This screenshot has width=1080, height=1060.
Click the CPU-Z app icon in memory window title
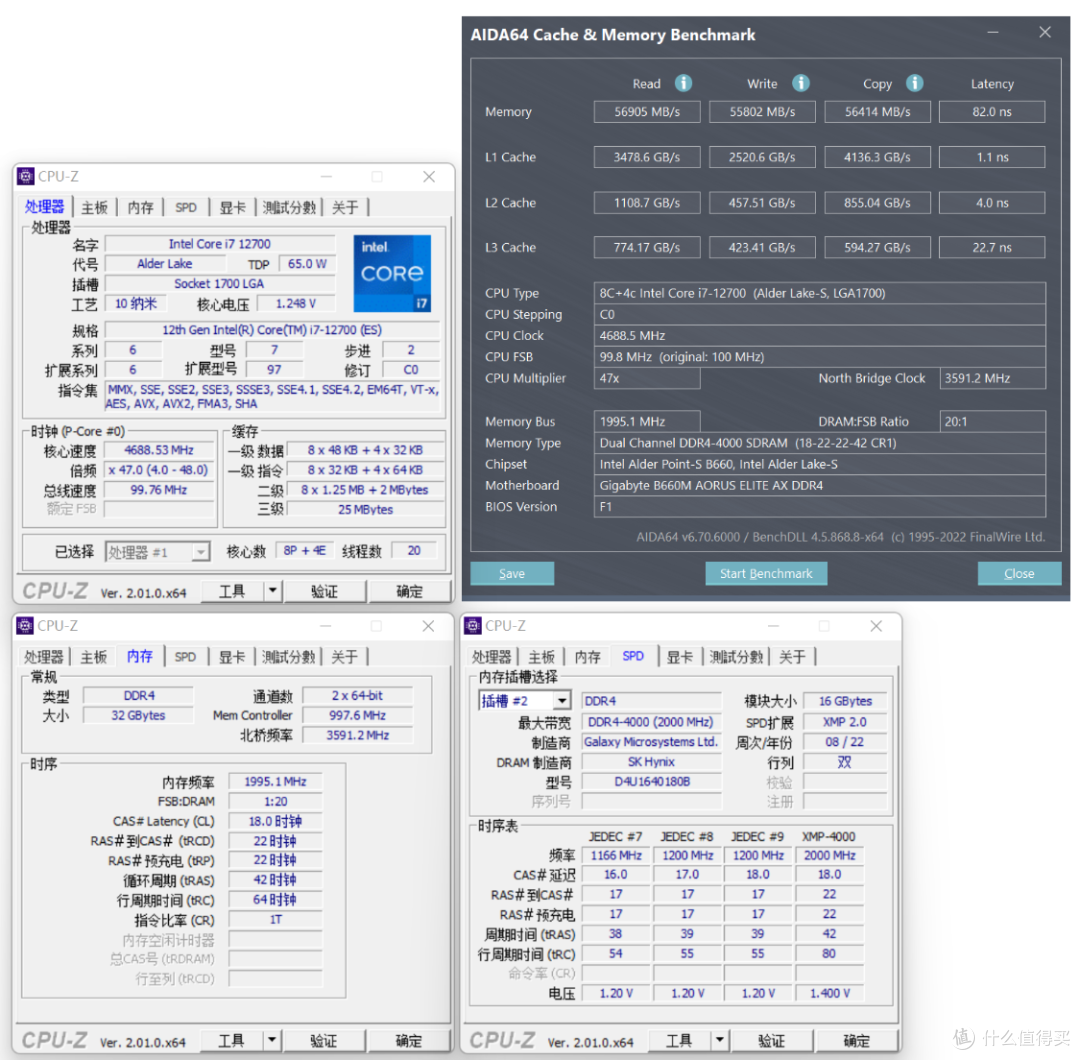(x=25, y=625)
